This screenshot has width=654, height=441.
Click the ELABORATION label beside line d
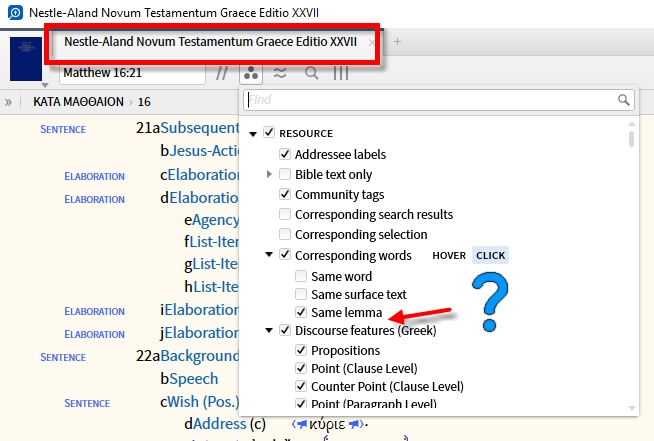94,199
